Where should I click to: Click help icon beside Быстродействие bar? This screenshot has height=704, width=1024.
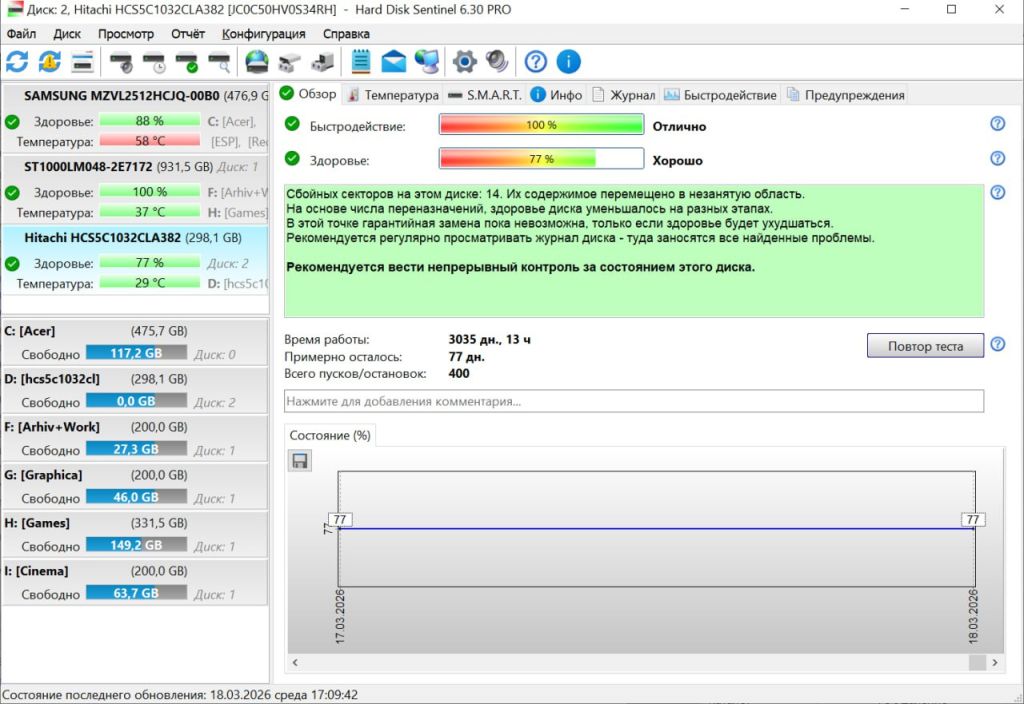point(997,123)
